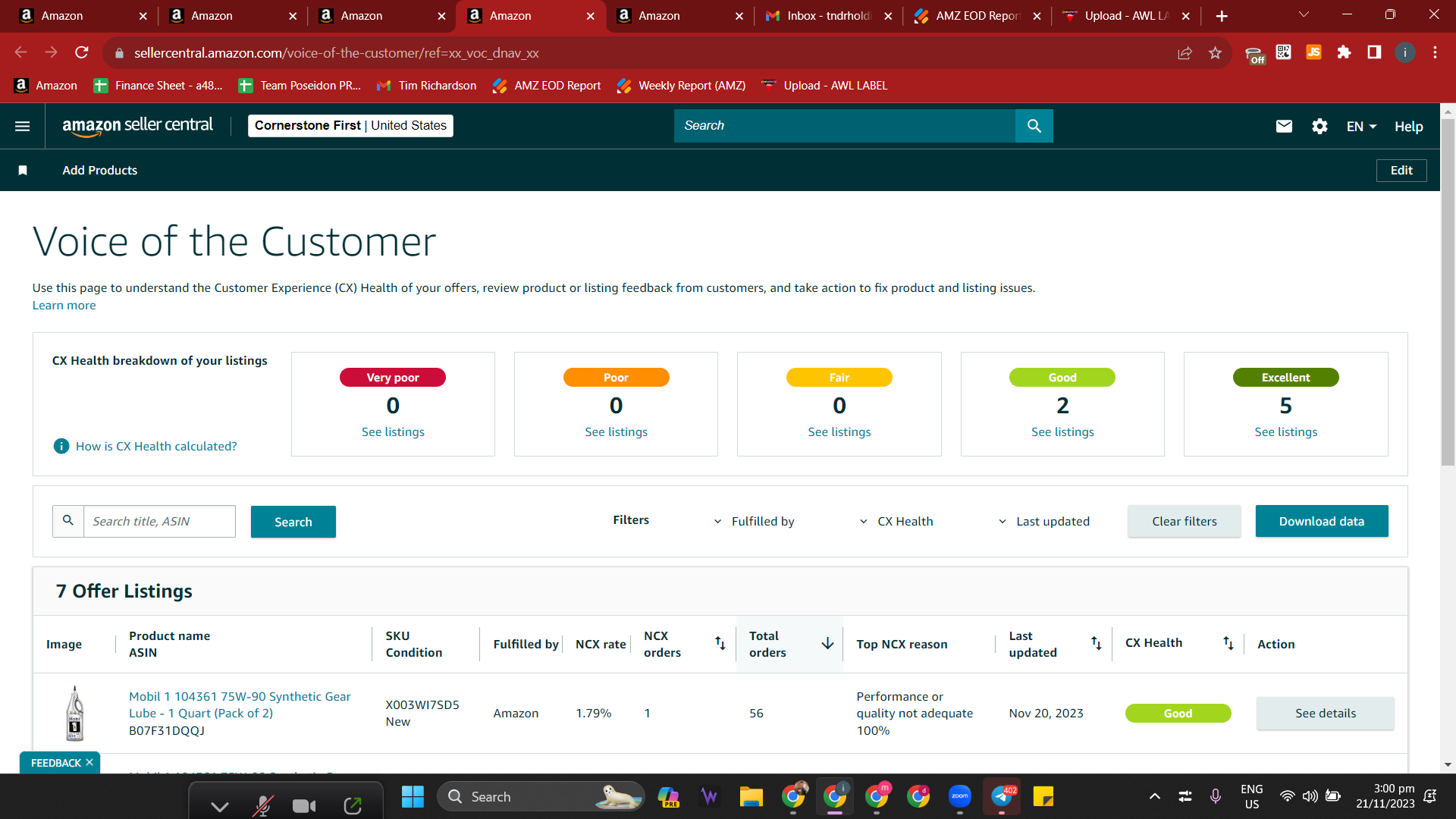Screen dimensions: 1456x819
Task: Toggle the Chrome side panel icon
Action: coord(1374,52)
